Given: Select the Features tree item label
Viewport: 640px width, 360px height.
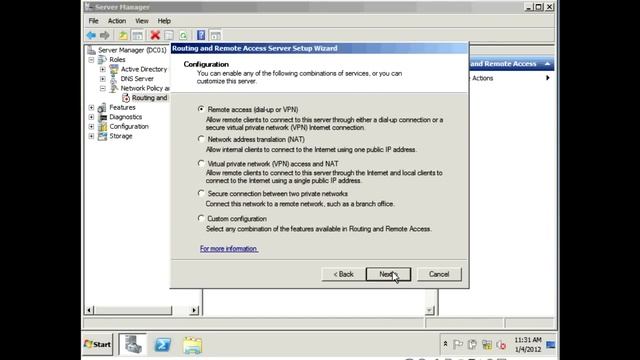Looking at the screenshot, I should tap(122, 107).
